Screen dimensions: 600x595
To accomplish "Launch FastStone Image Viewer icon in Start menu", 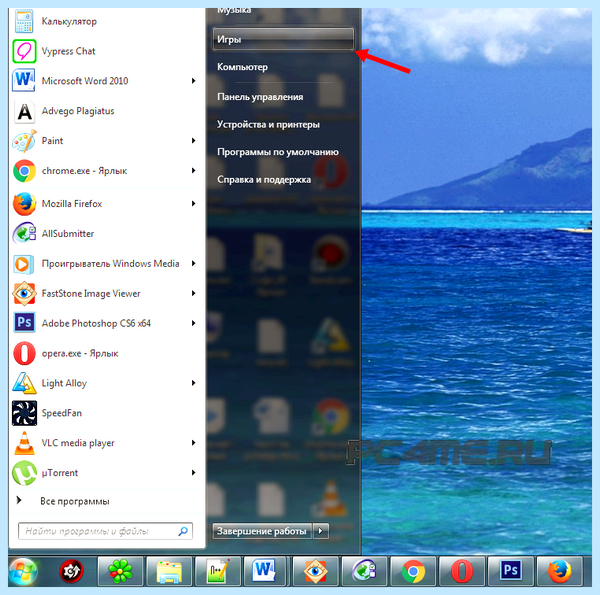I will tap(24, 293).
